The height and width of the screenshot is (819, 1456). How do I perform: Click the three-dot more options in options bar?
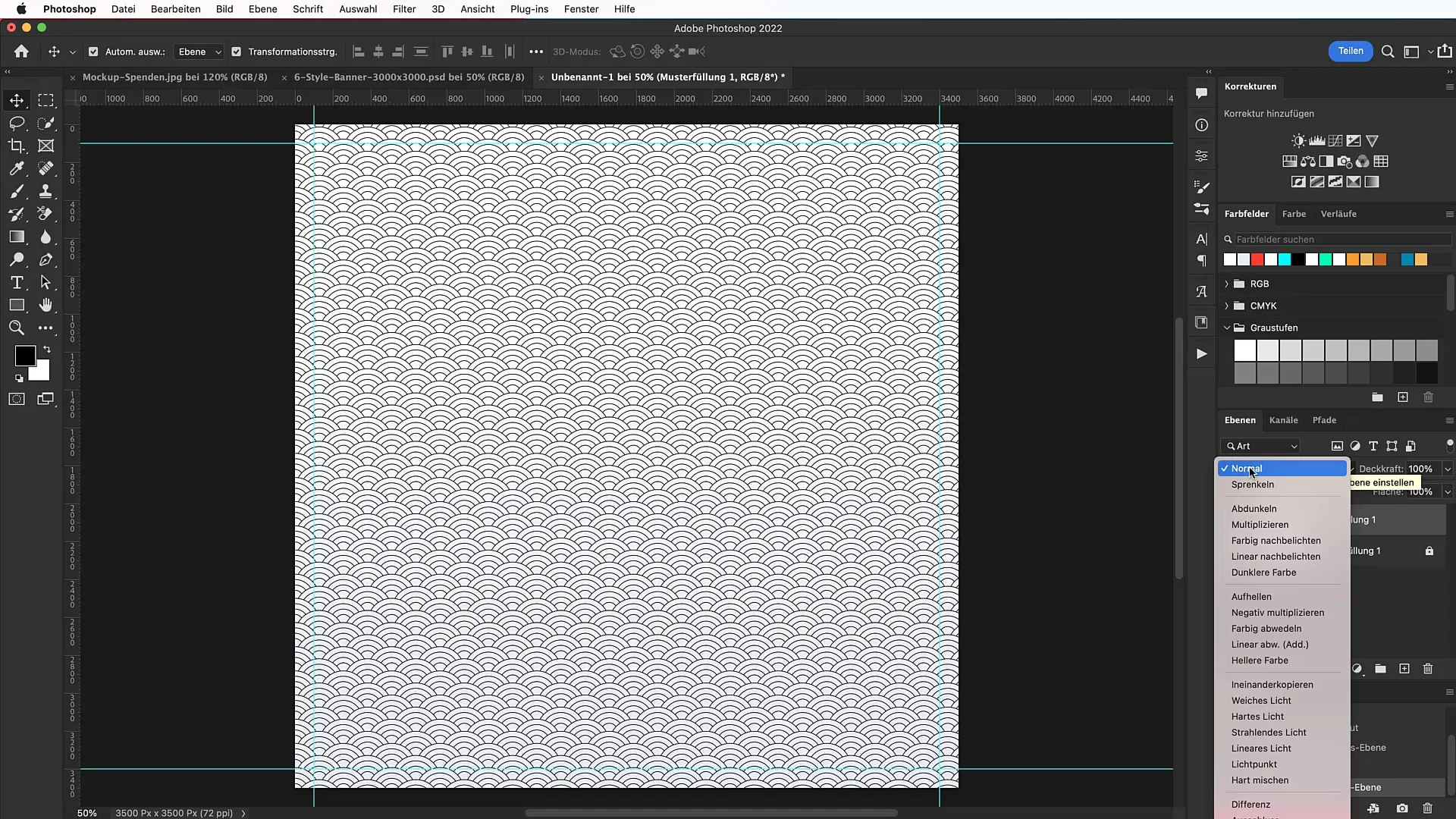(x=536, y=52)
